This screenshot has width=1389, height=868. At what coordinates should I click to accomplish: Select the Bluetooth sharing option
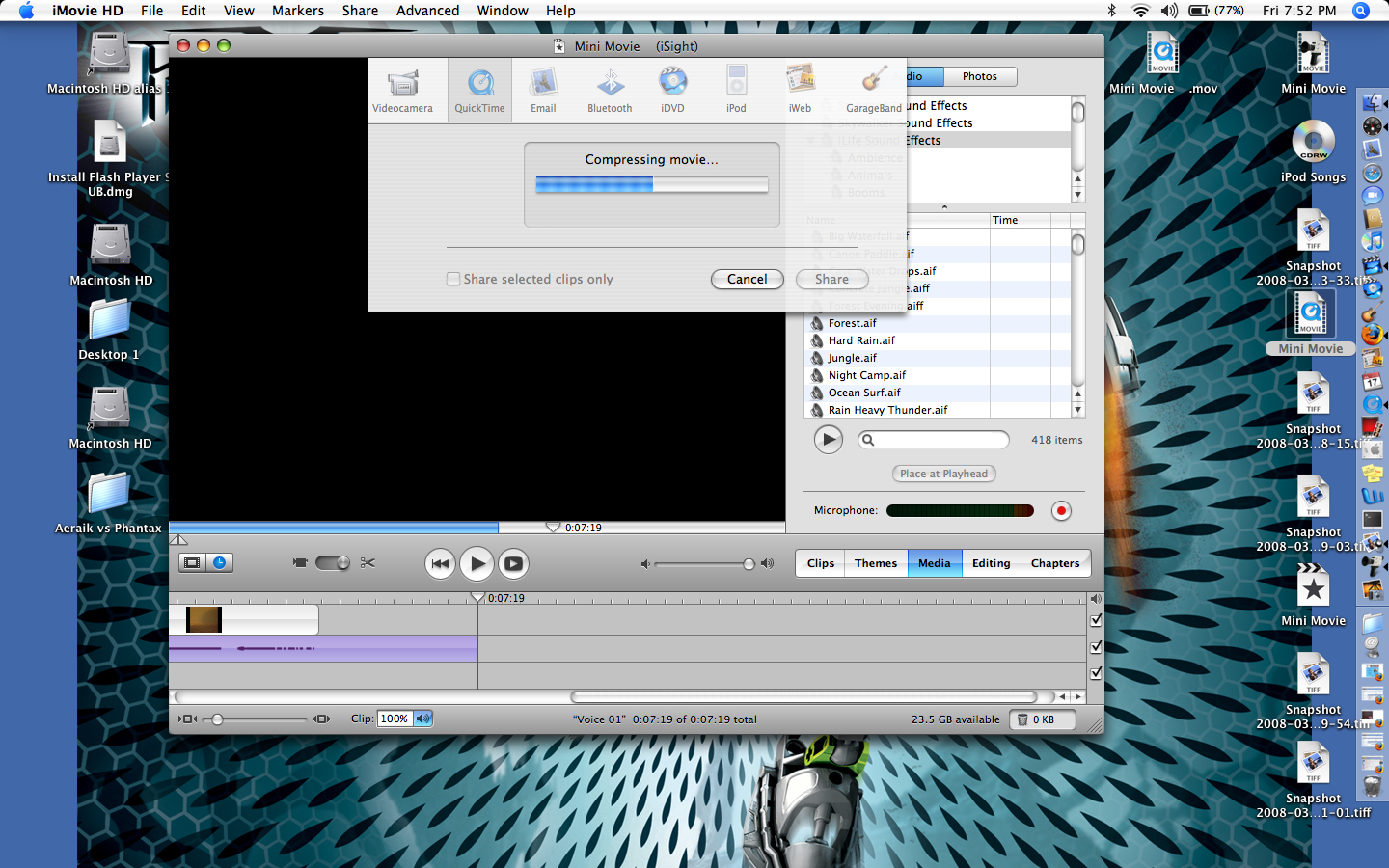(x=609, y=89)
